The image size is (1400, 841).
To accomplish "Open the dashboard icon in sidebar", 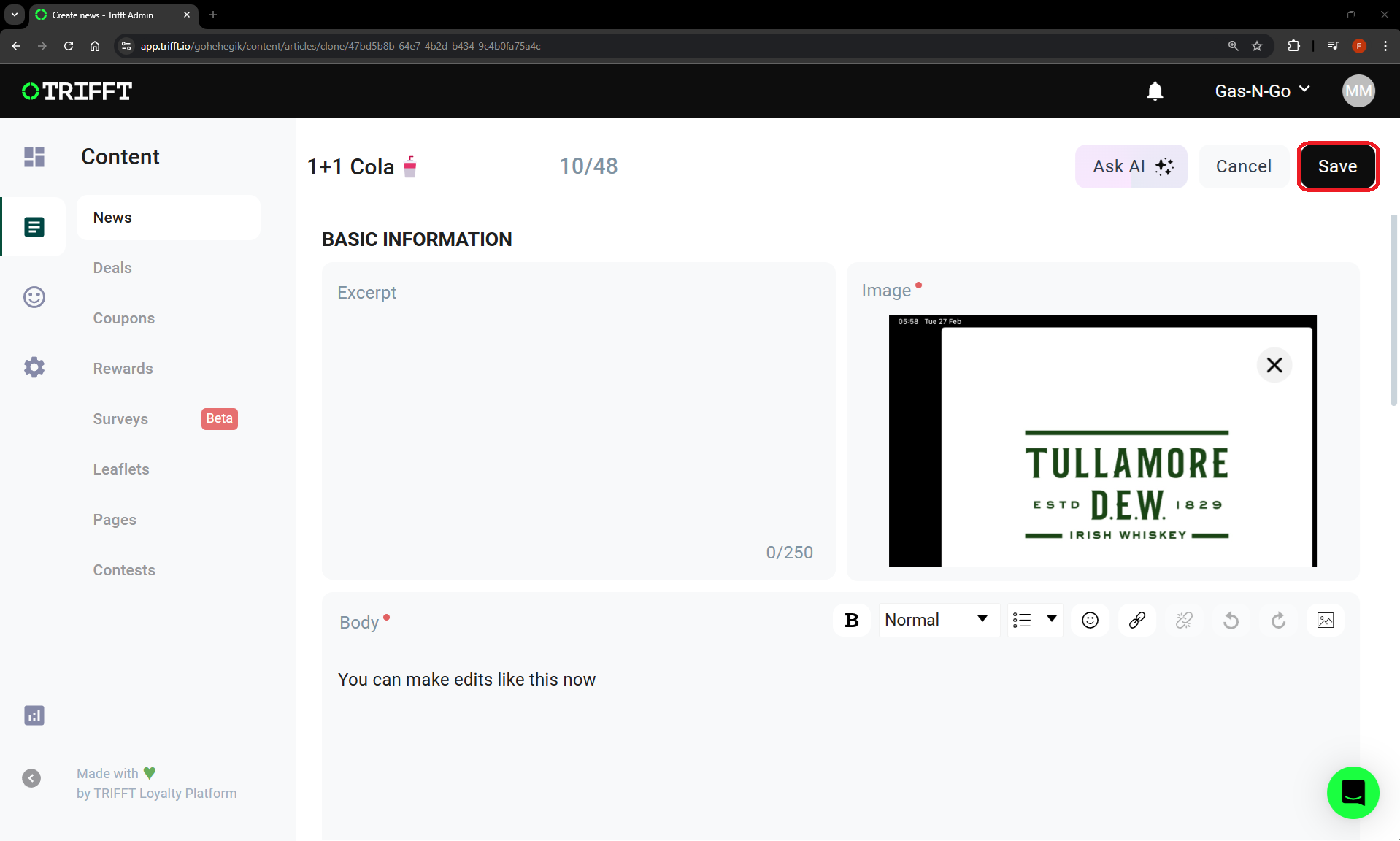I will pyautogui.click(x=34, y=157).
